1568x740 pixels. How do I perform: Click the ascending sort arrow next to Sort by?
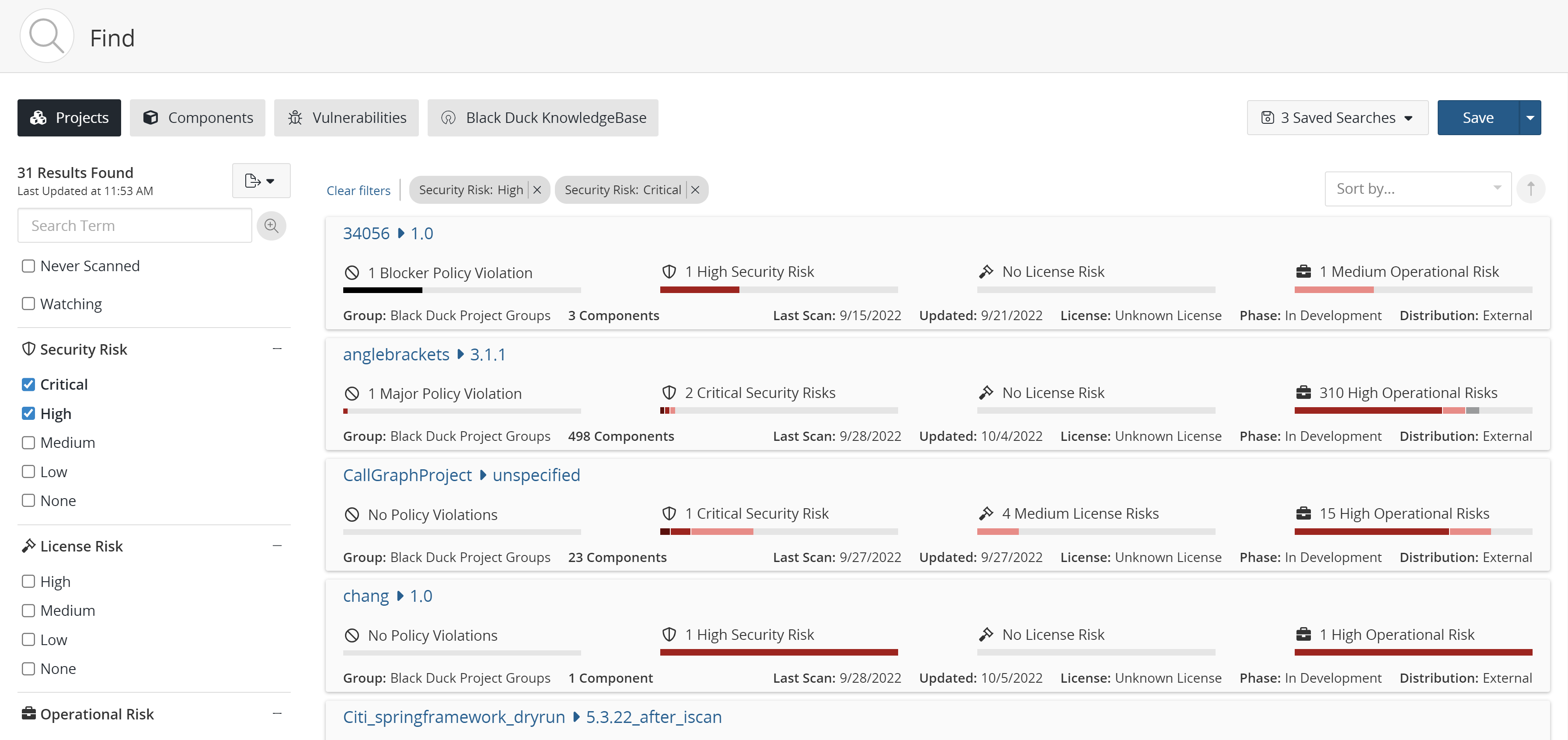click(1531, 188)
